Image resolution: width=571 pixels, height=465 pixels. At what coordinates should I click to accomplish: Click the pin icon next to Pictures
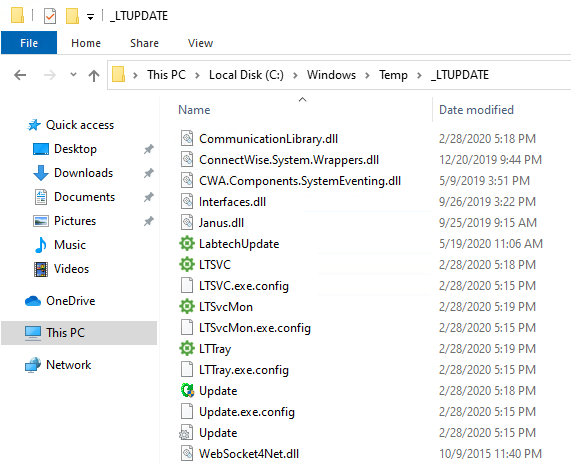pos(149,221)
